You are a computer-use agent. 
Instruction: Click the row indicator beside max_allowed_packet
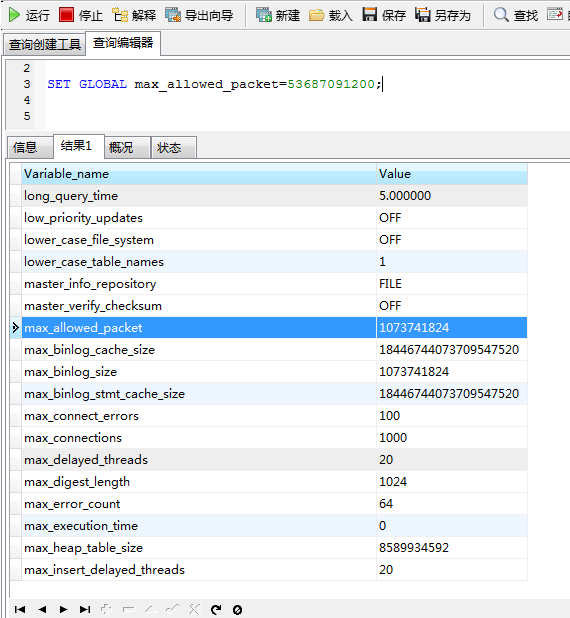pos(15,328)
